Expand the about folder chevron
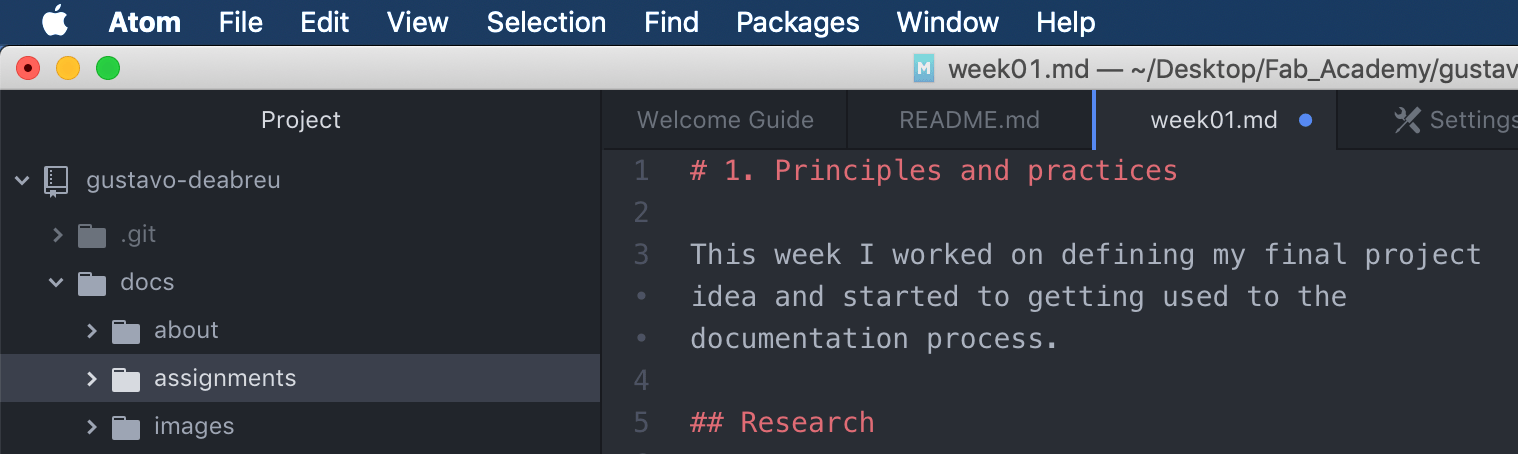The width and height of the screenshot is (1518, 454). [x=92, y=330]
